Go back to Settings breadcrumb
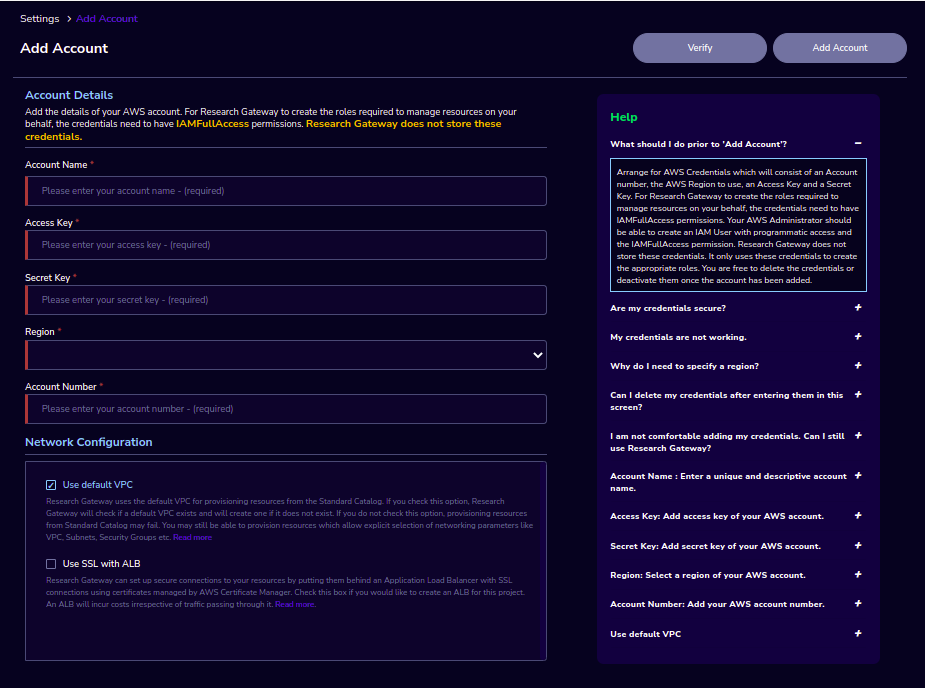The width and height of the screenshot is (925, 688). point(40,18)
